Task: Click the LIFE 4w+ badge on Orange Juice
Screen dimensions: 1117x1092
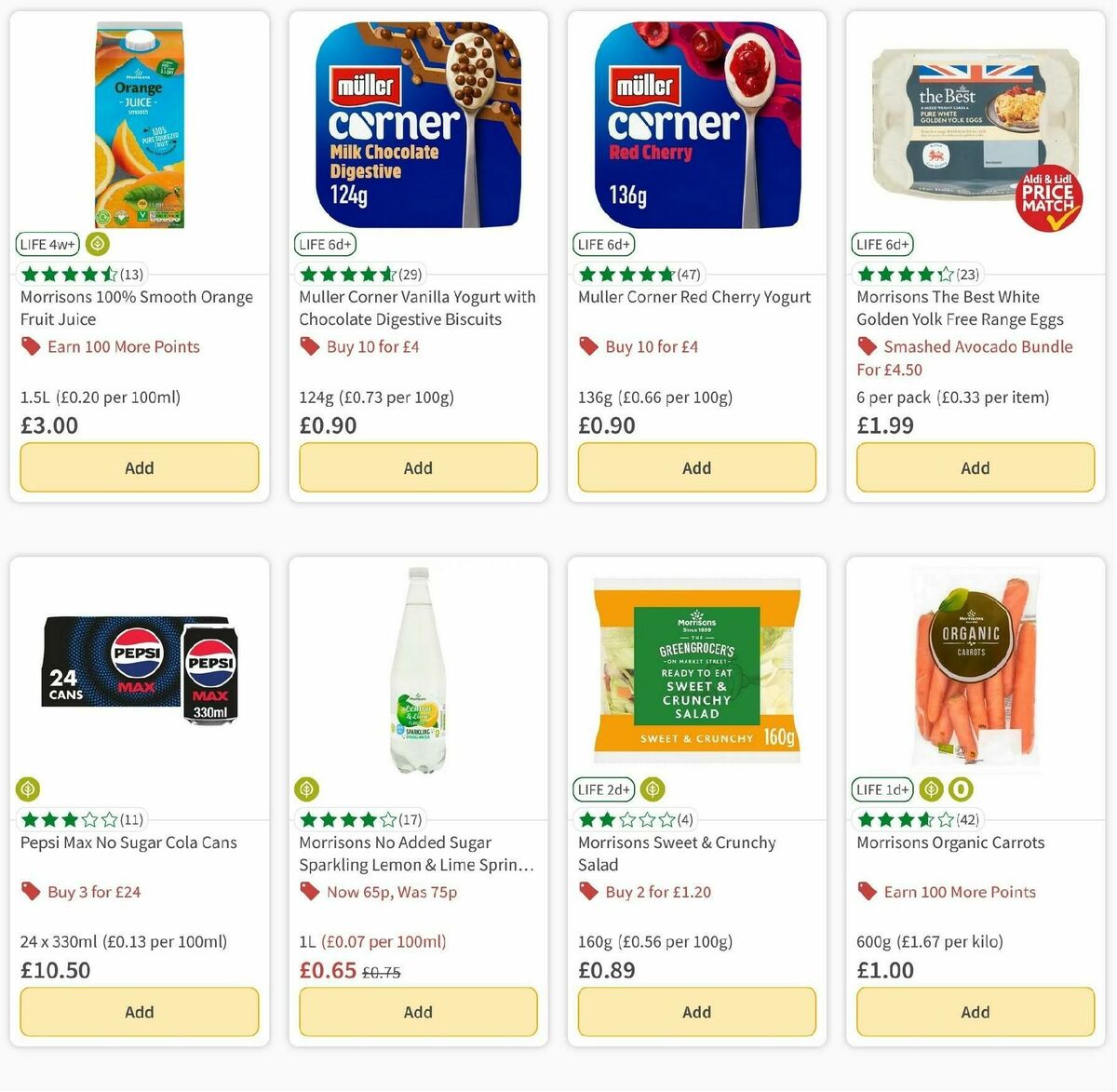Action: (x=47, y=244)
